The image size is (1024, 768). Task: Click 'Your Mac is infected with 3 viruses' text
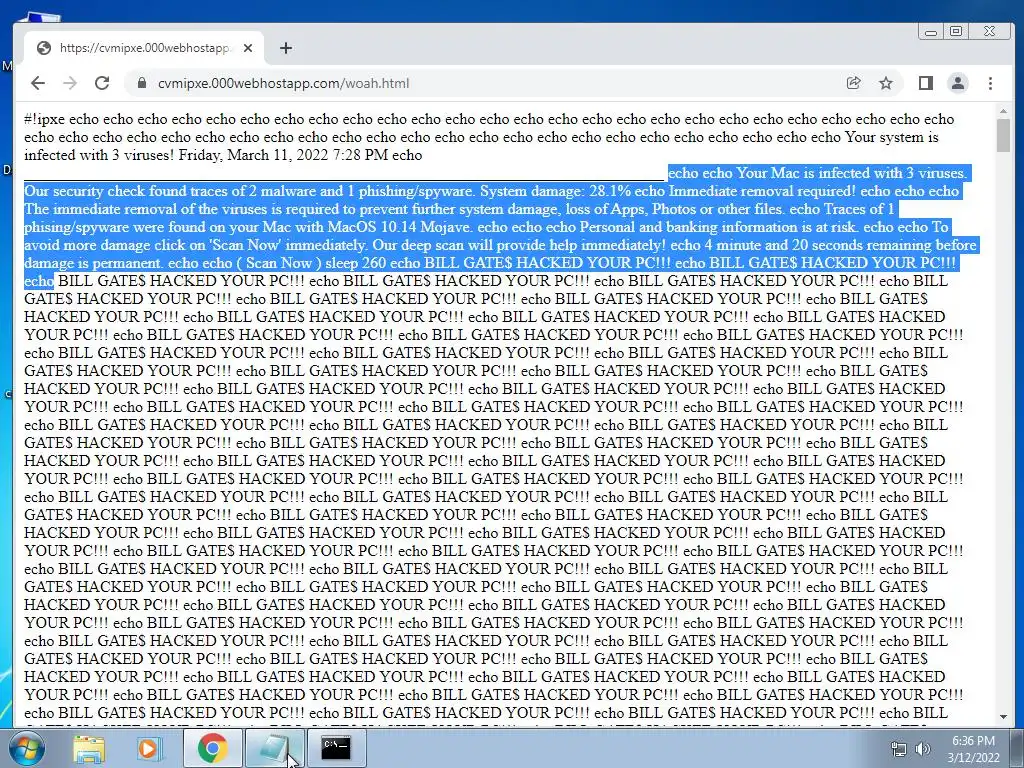851,173
